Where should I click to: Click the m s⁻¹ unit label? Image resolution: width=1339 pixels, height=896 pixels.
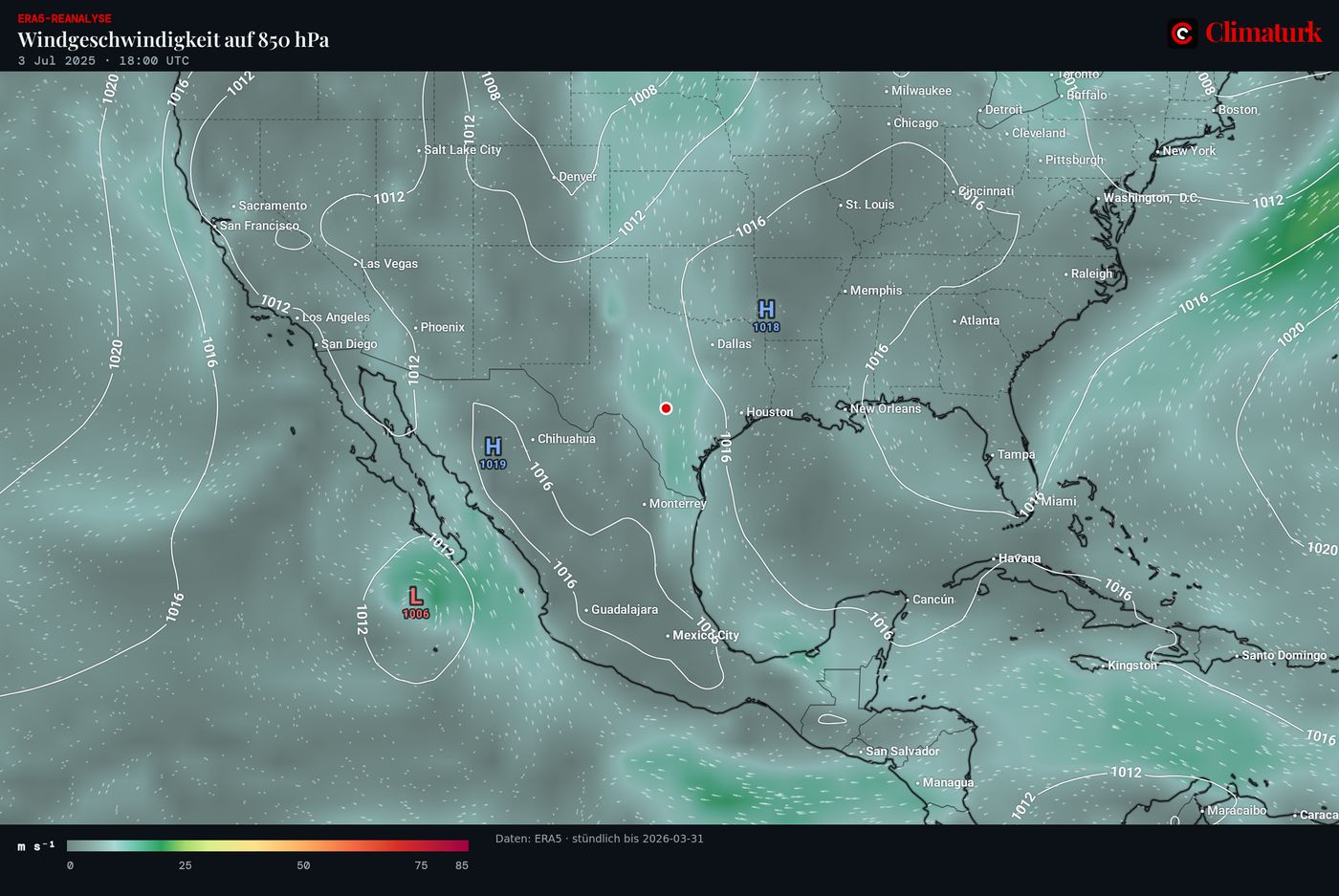tap(36, 845)
